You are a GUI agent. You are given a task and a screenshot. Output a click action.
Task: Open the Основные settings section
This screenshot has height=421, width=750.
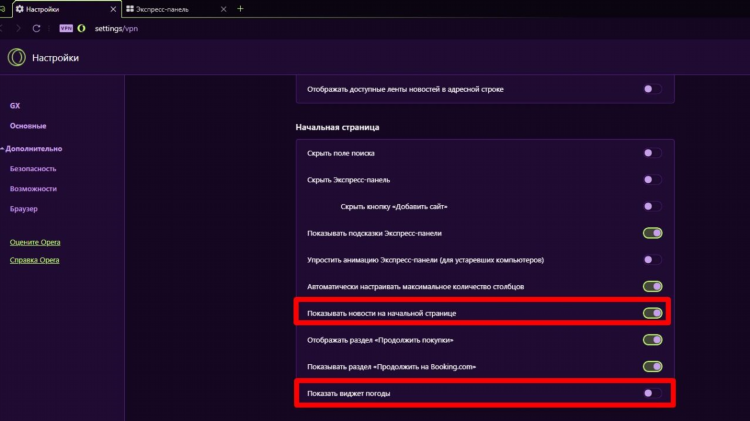(x=28, y=126)
